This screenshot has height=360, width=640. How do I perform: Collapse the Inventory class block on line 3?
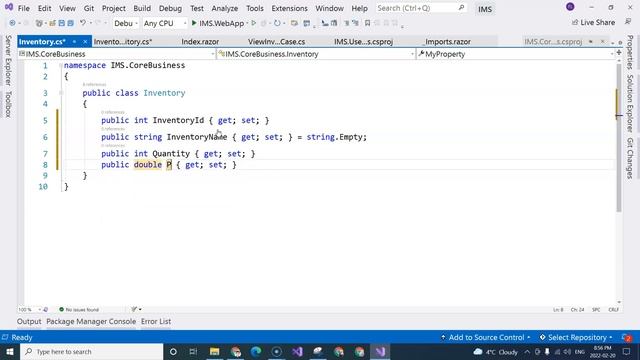[x=61, y=93]
